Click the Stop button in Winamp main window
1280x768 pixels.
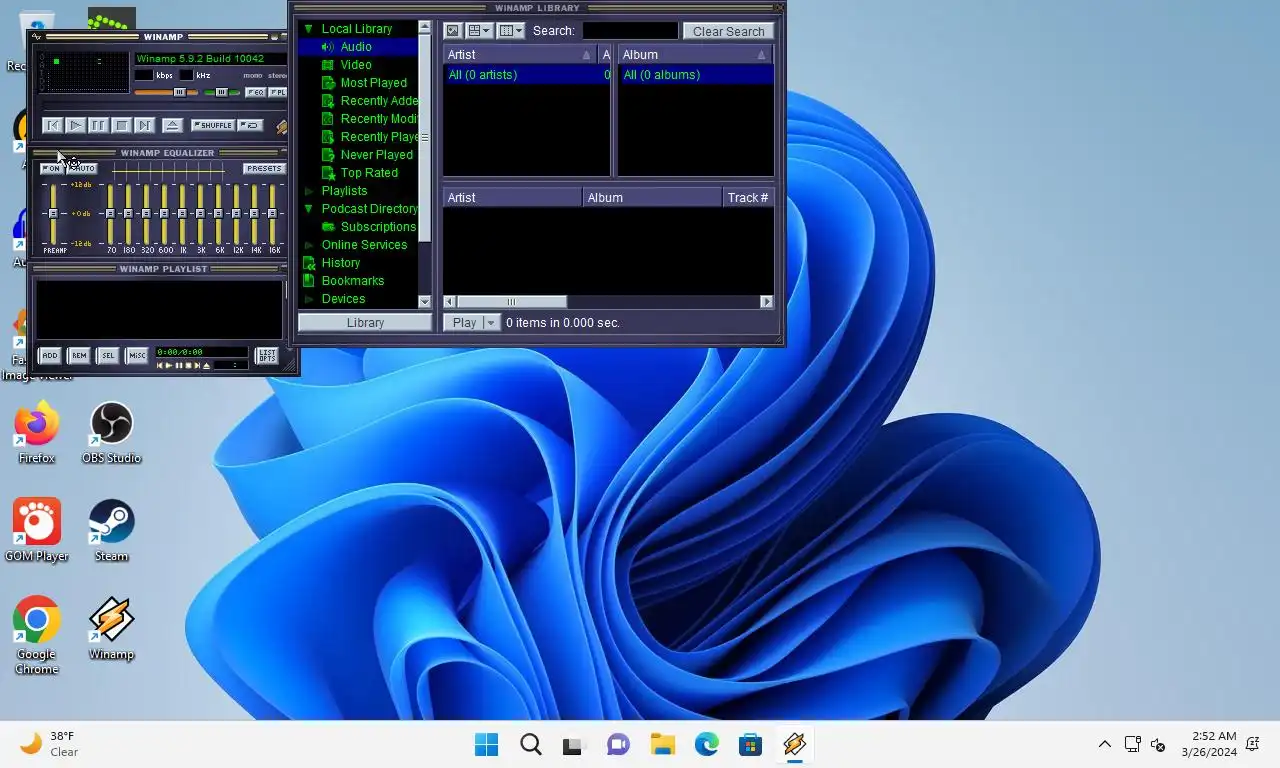(x=121, y=125)
